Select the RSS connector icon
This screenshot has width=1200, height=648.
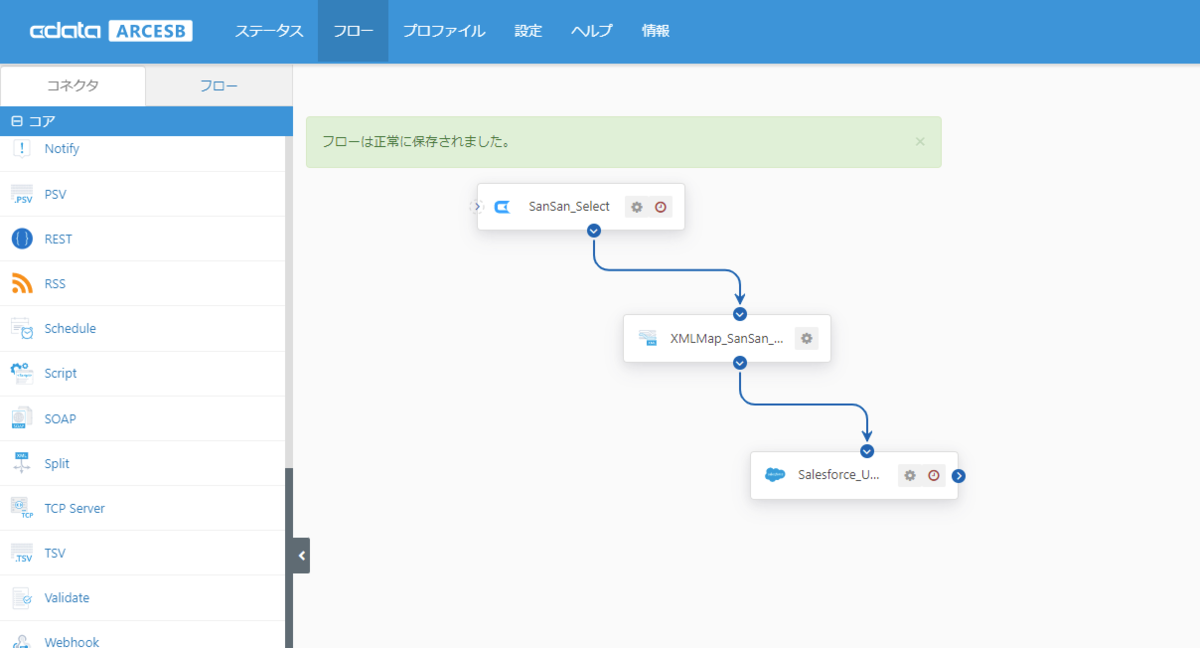(22, 284)
